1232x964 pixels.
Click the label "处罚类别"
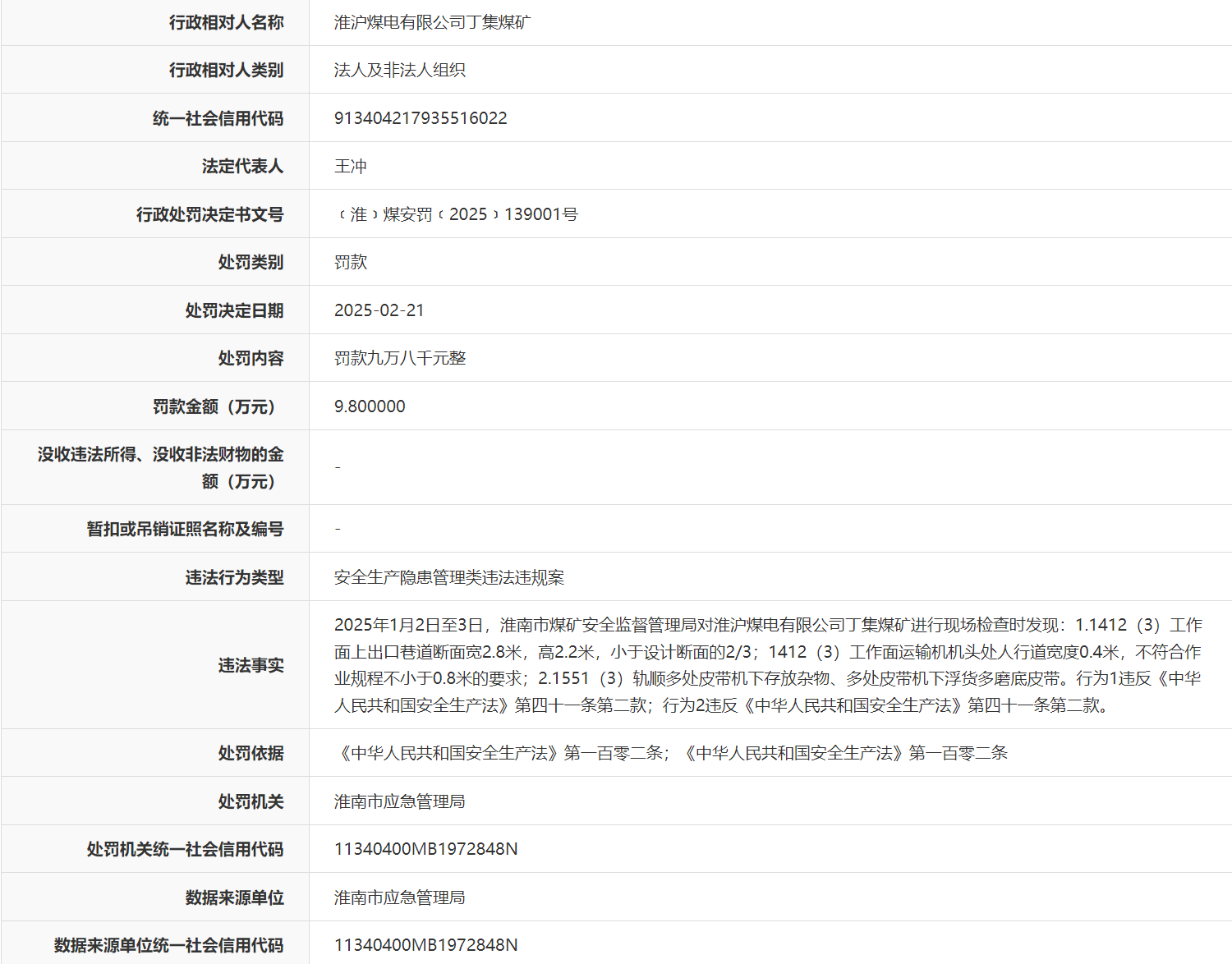coord(251,262)
